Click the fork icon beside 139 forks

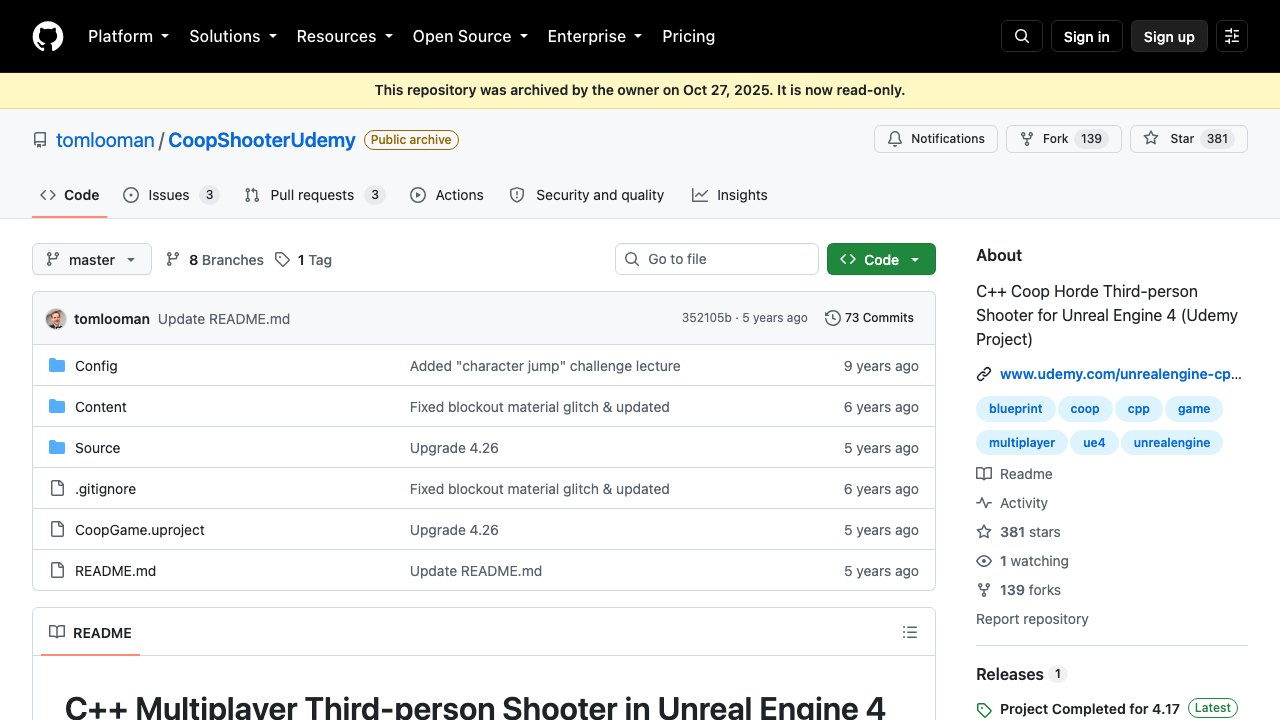(x=984, y=590)
